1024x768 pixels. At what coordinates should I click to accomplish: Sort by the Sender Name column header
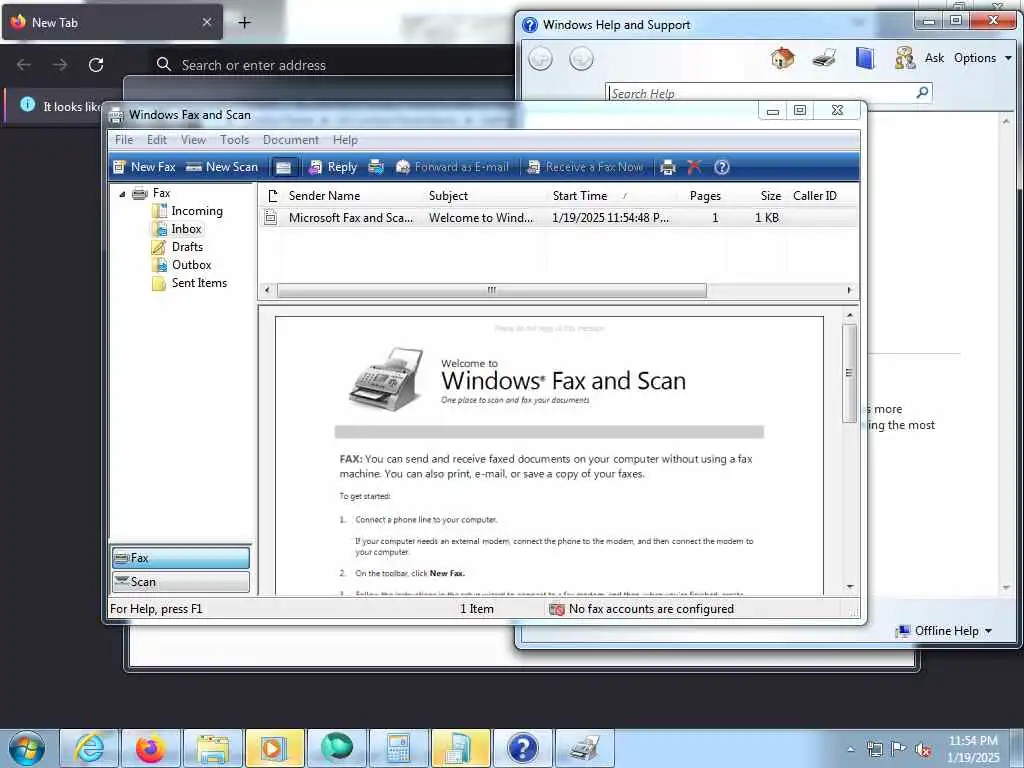click(325, 196)
